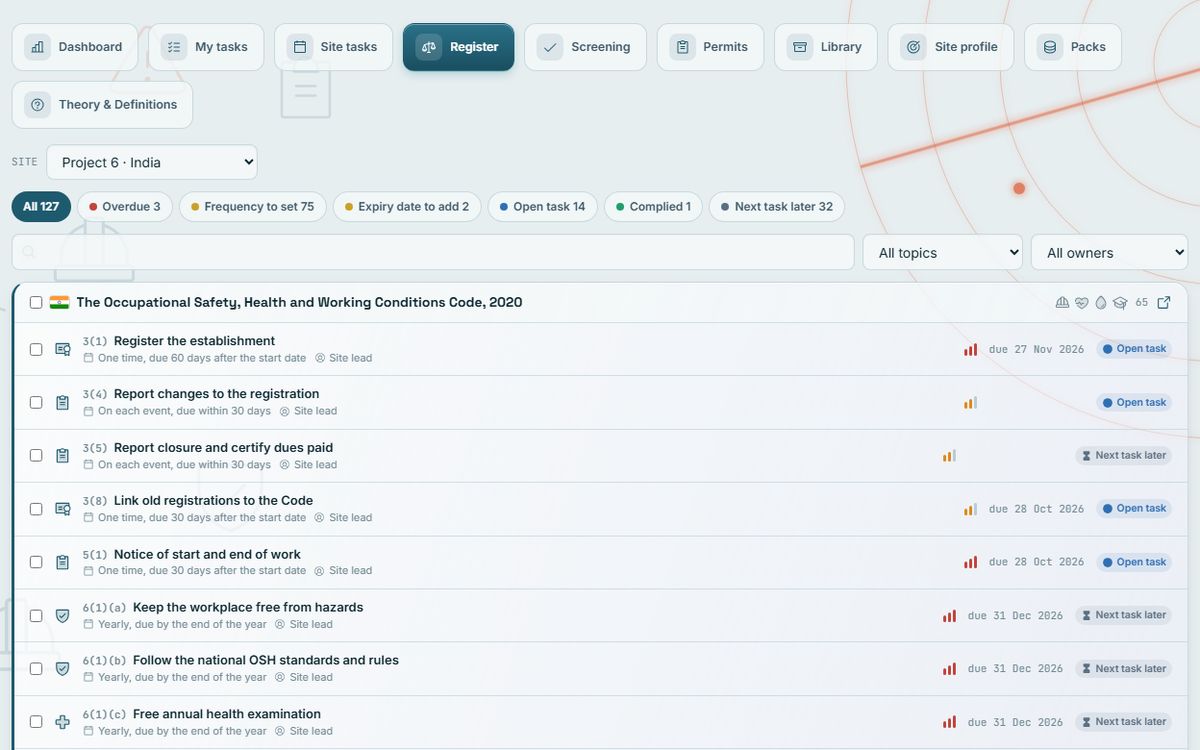Click the clipboard icon on Report changes to the registration
This screenshot has width=1200, height=750.
tap(63, 402)
